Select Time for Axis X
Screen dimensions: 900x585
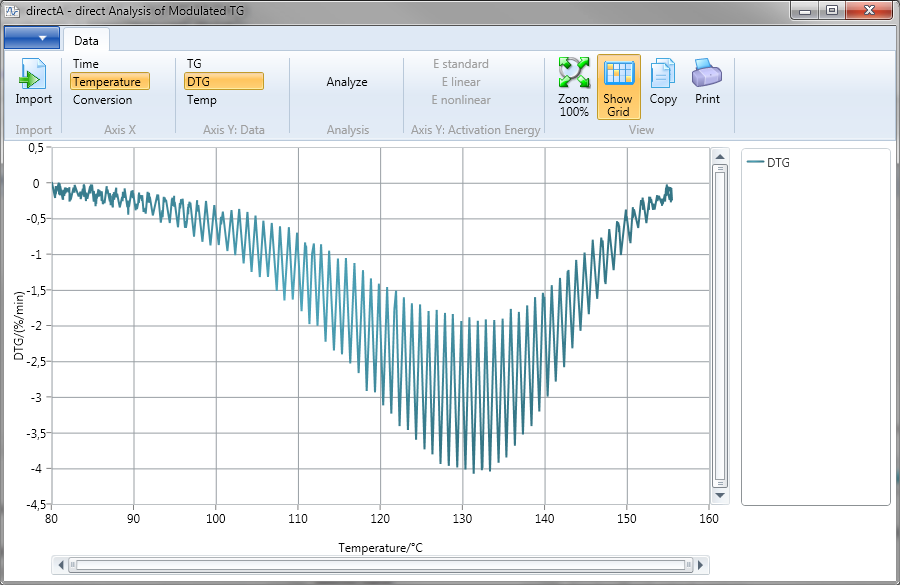(x=86, y=64)
